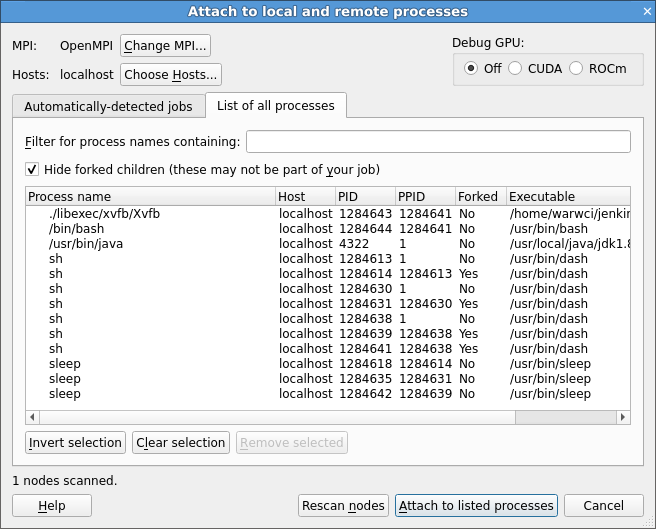
Task: Sort by the PID column header
Action: [x=365, y=196]
